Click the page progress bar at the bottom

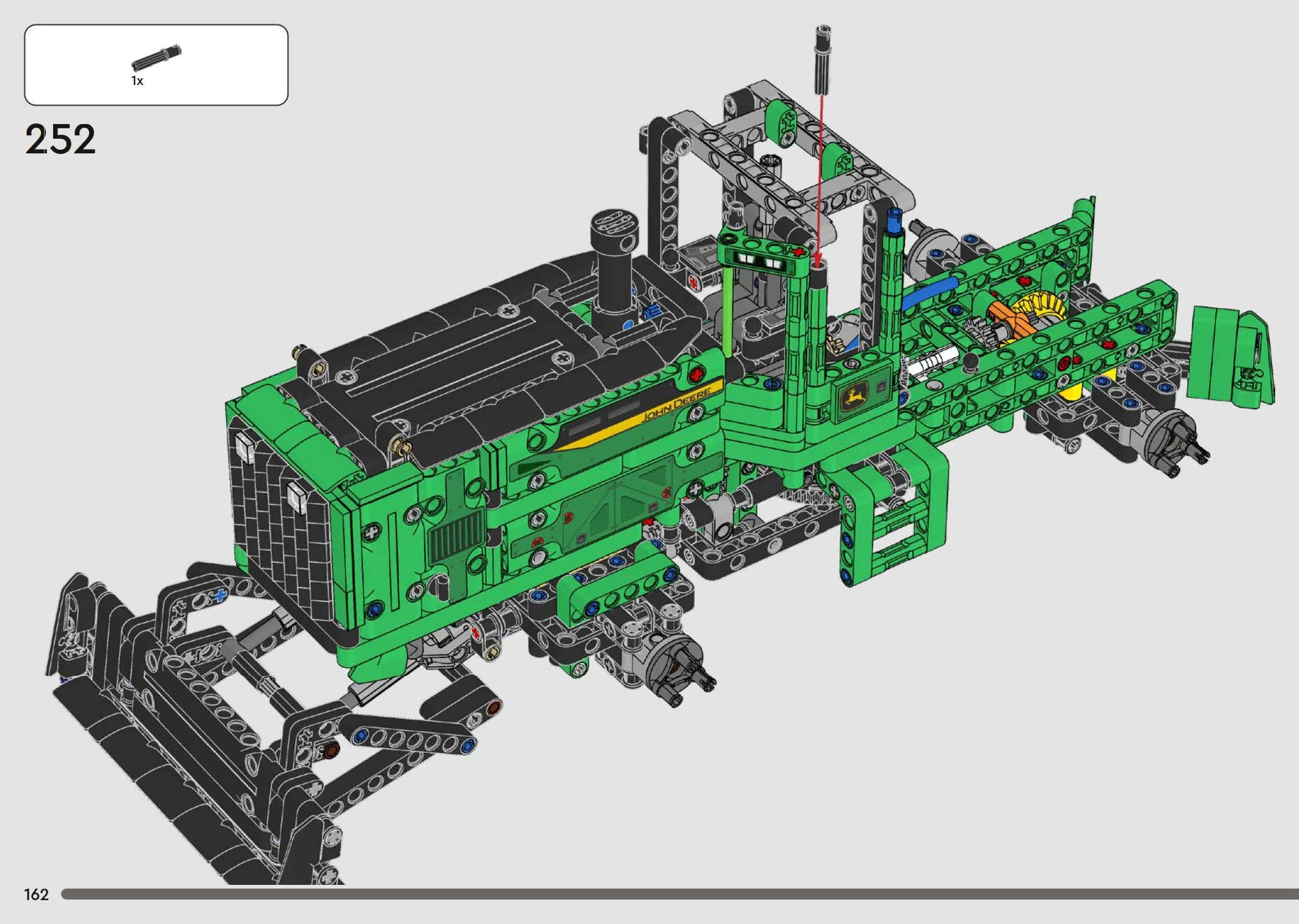pyautogui.click(x=679, y=894)
